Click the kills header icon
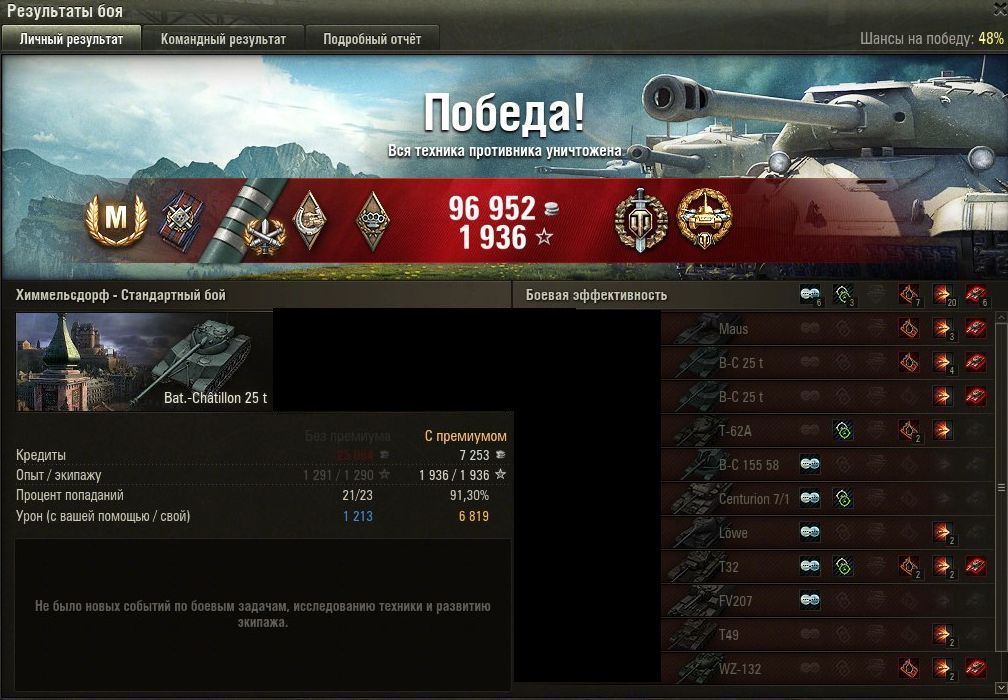 [976, 295]
